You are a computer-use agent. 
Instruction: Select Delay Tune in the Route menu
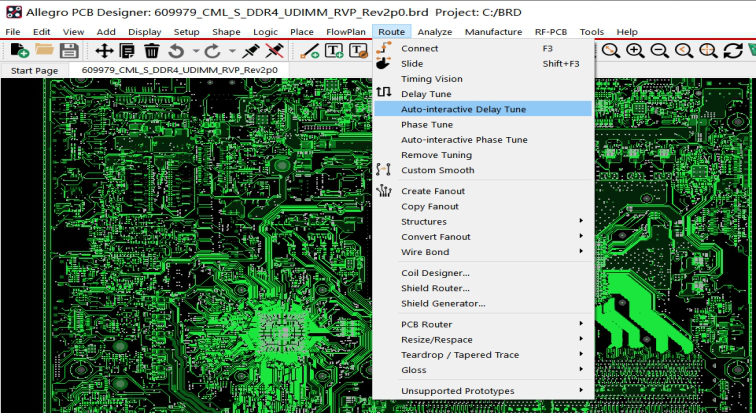(483, 94)
